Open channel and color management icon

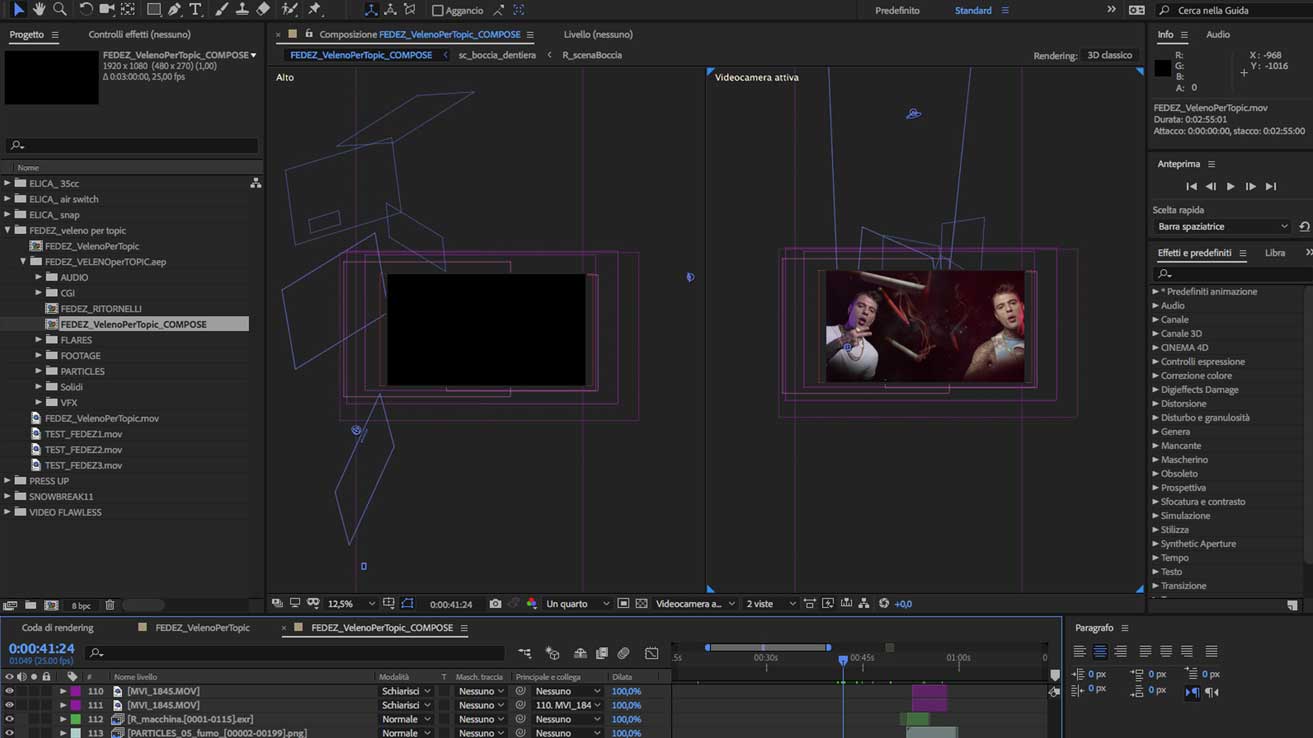click(x=532, y=604)
